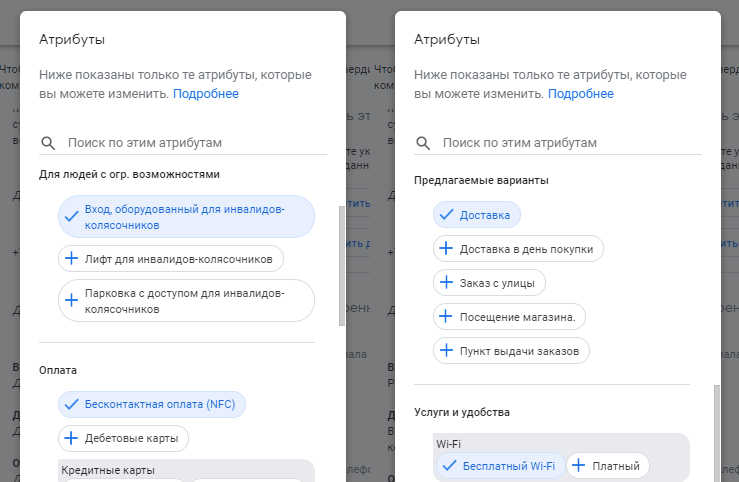Add 'Дебетовые карты' payment attribute
739x482 pixels.
click(x=123, y=438)
